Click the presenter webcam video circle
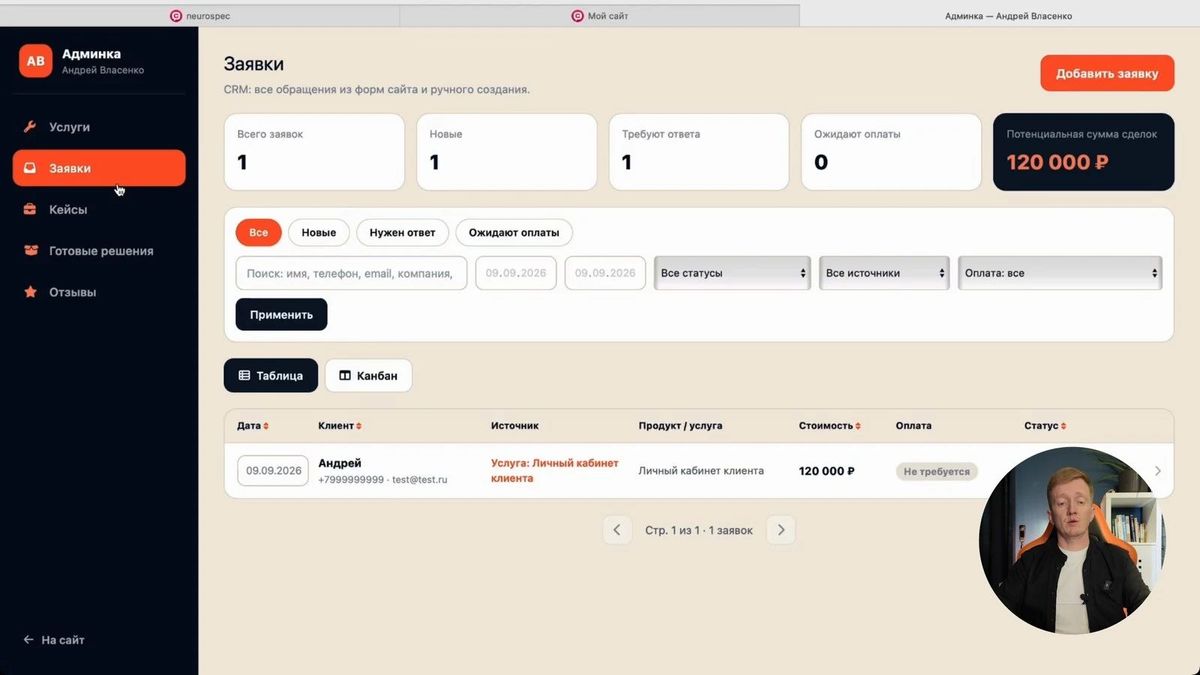The width and height of the screenshot is (1200, 675). point(1075,540)
